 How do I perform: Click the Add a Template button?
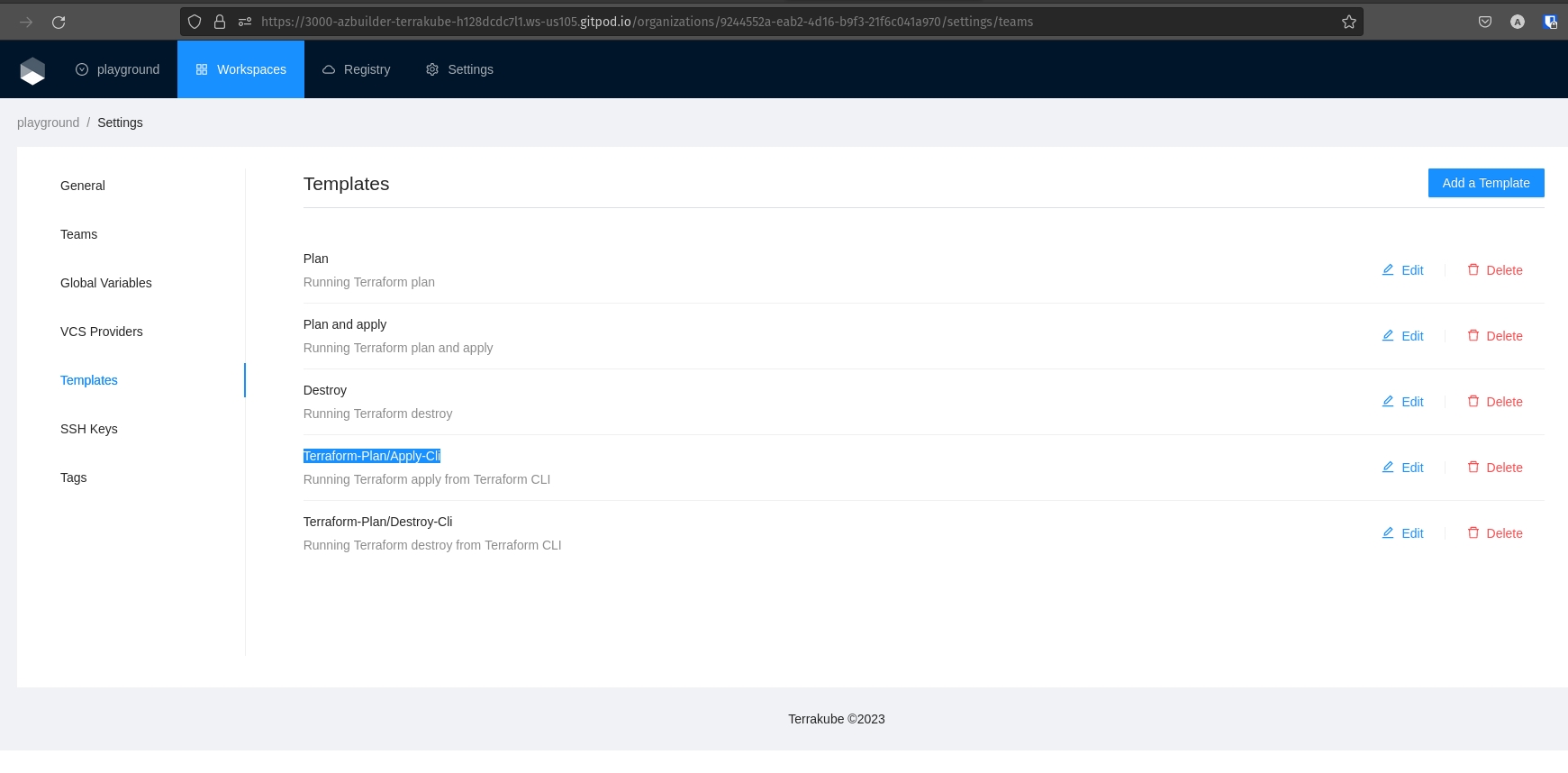[x=1485, y=183]
